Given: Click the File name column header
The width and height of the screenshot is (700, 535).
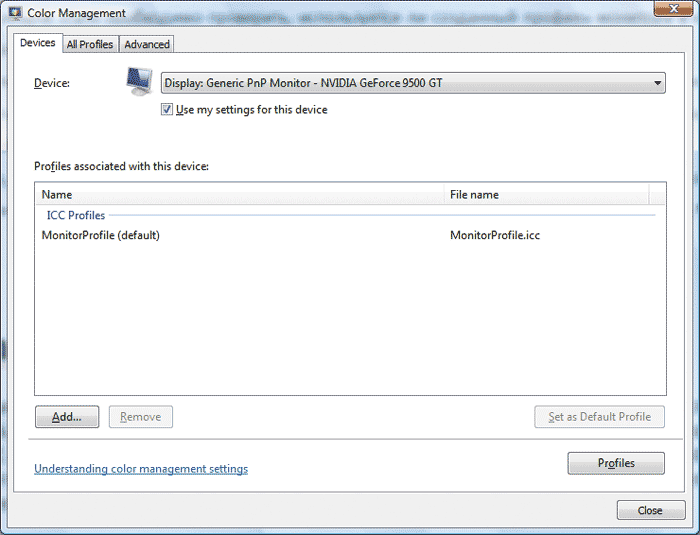Looking at the screenshot, I should pyautogui.click(x=547, y=195).
